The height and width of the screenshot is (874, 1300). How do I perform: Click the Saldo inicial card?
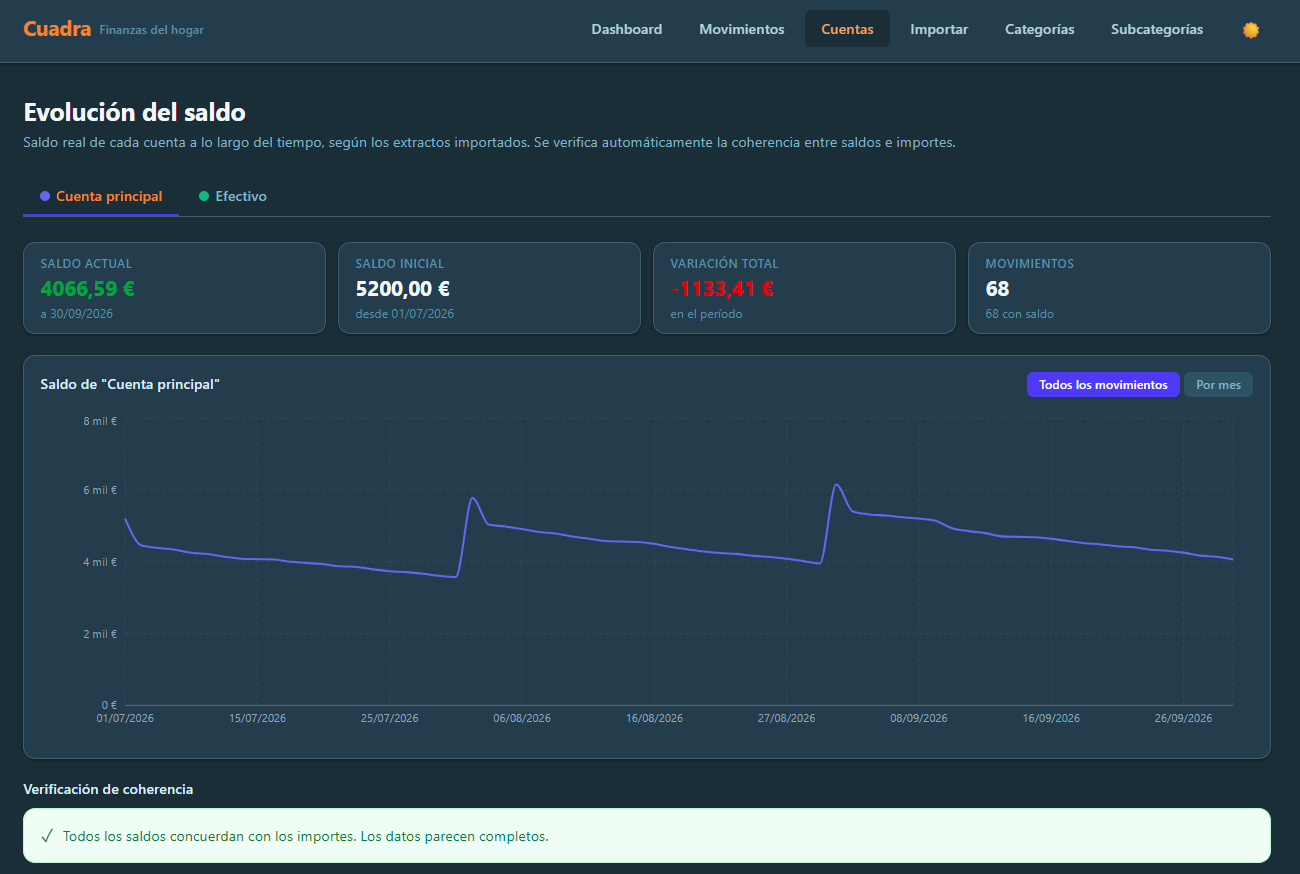(x=489, y=288)
